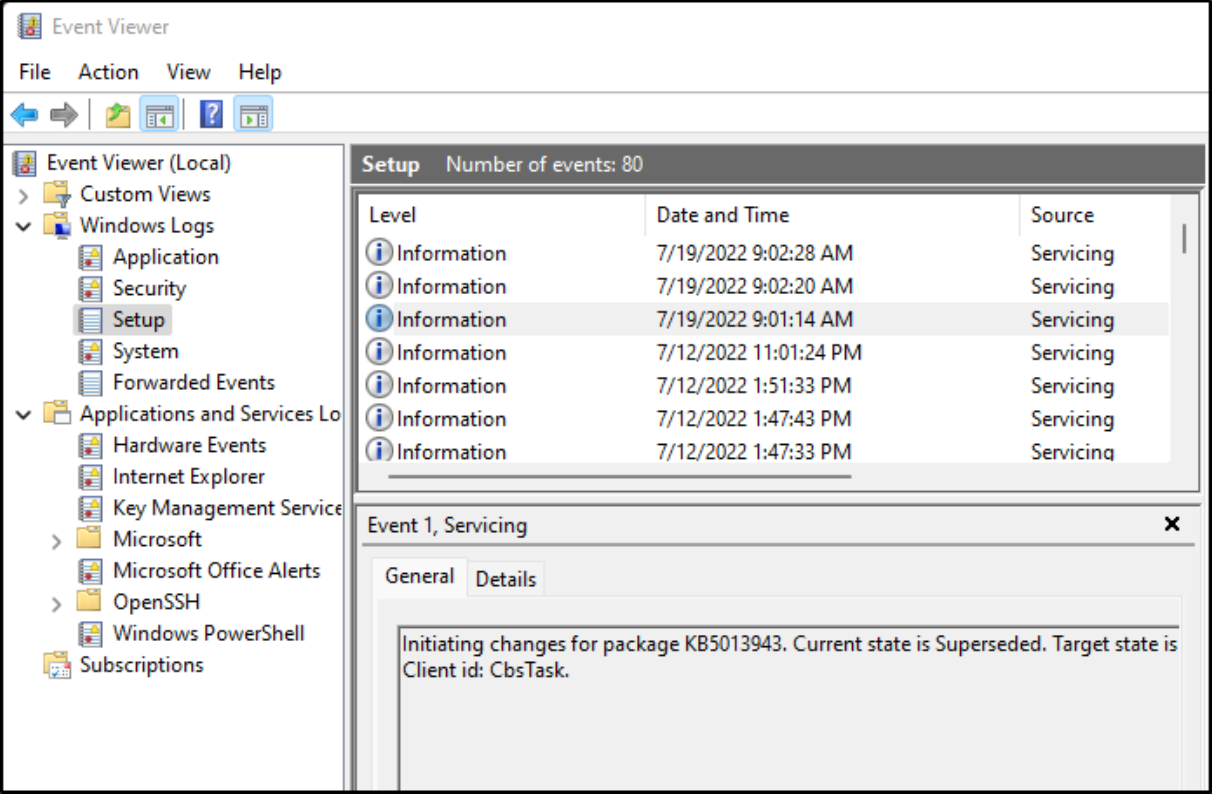
Task: Collapse the Applications and Services Logs node
Action: [x=24, y=414]
